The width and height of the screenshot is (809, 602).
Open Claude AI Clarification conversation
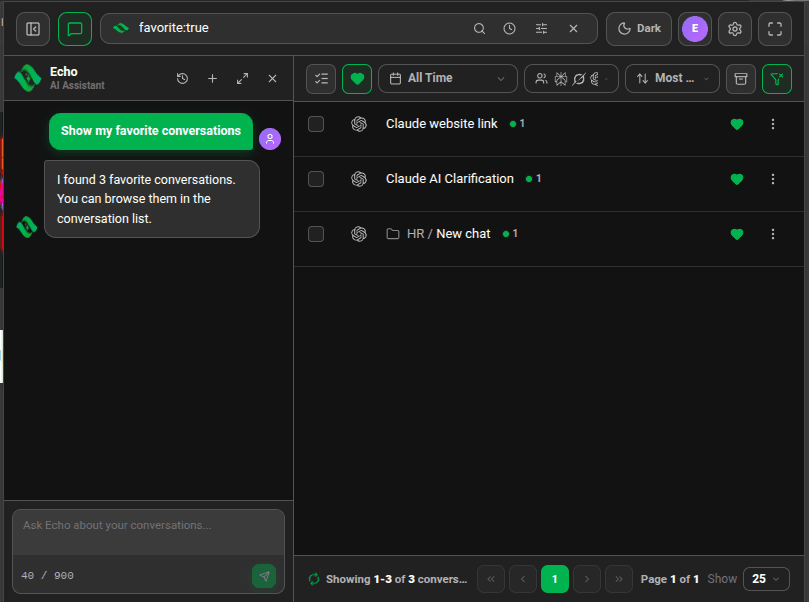coord(450,178)
